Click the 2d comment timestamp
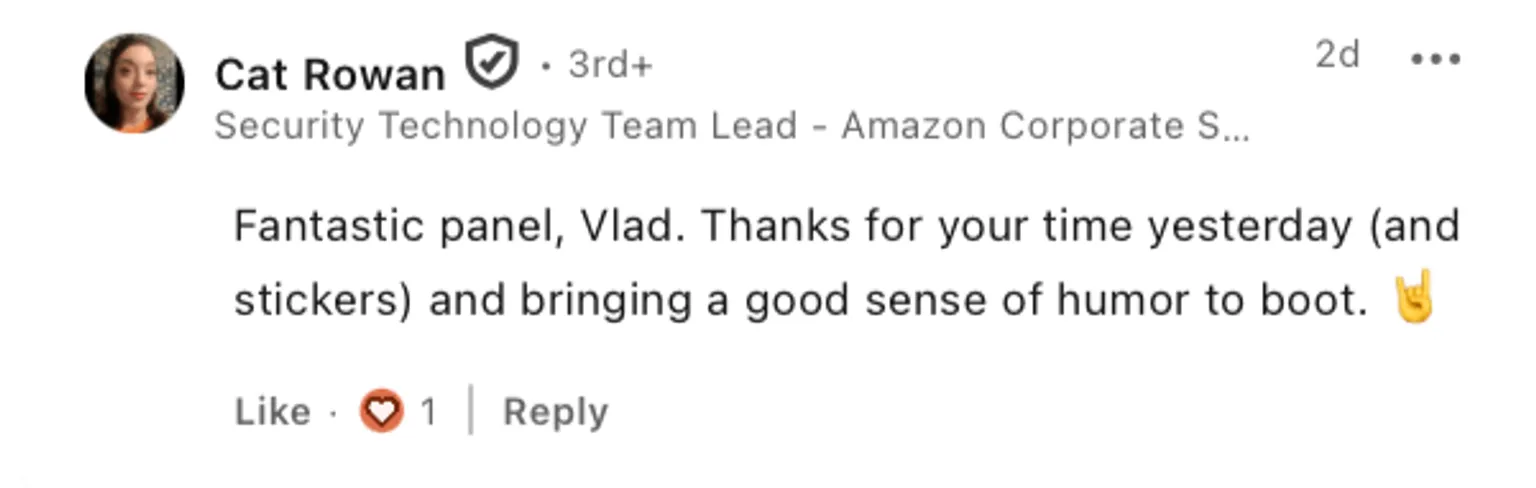1536x488 pixels. coord(1337,56)
